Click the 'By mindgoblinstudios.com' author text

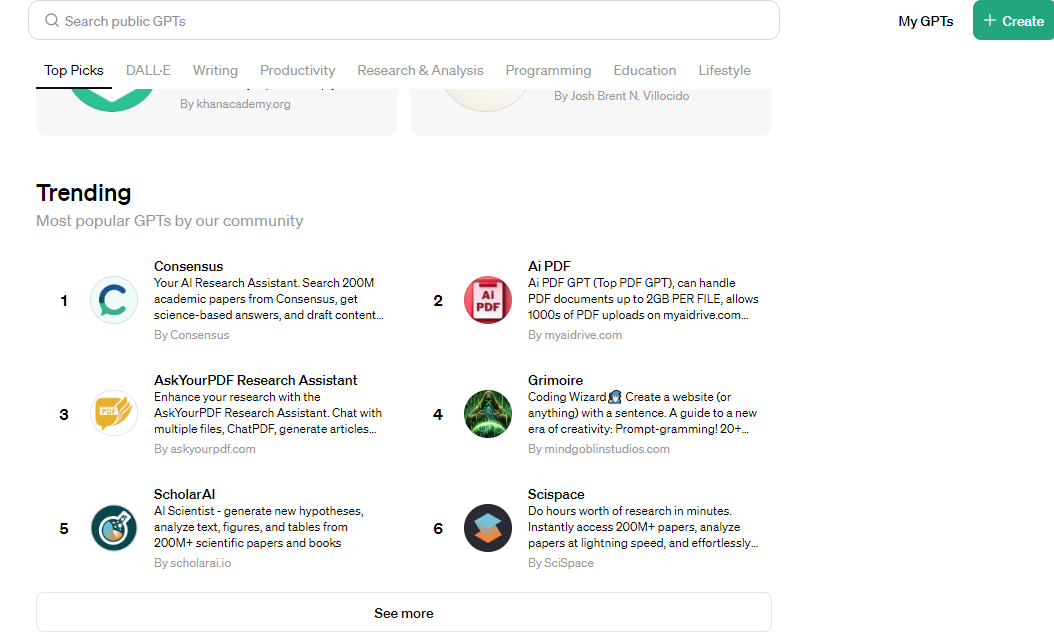point(598,449)
